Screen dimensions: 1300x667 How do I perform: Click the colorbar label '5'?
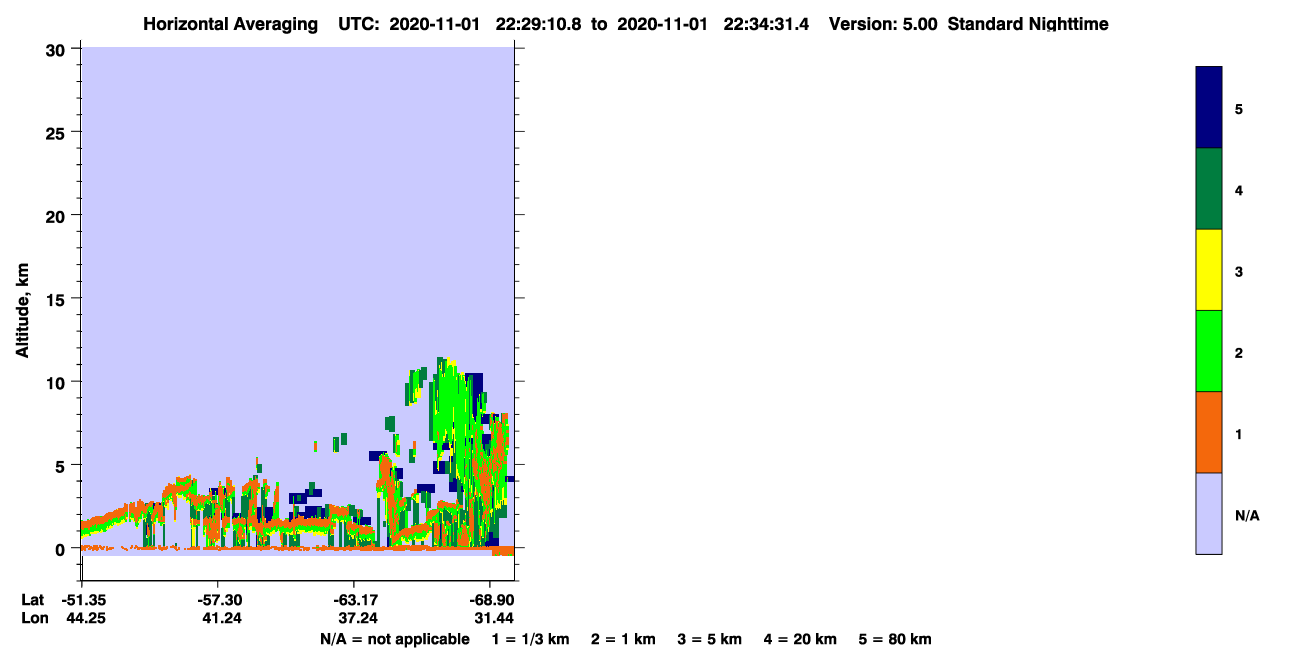click(x=1239, y=109)
